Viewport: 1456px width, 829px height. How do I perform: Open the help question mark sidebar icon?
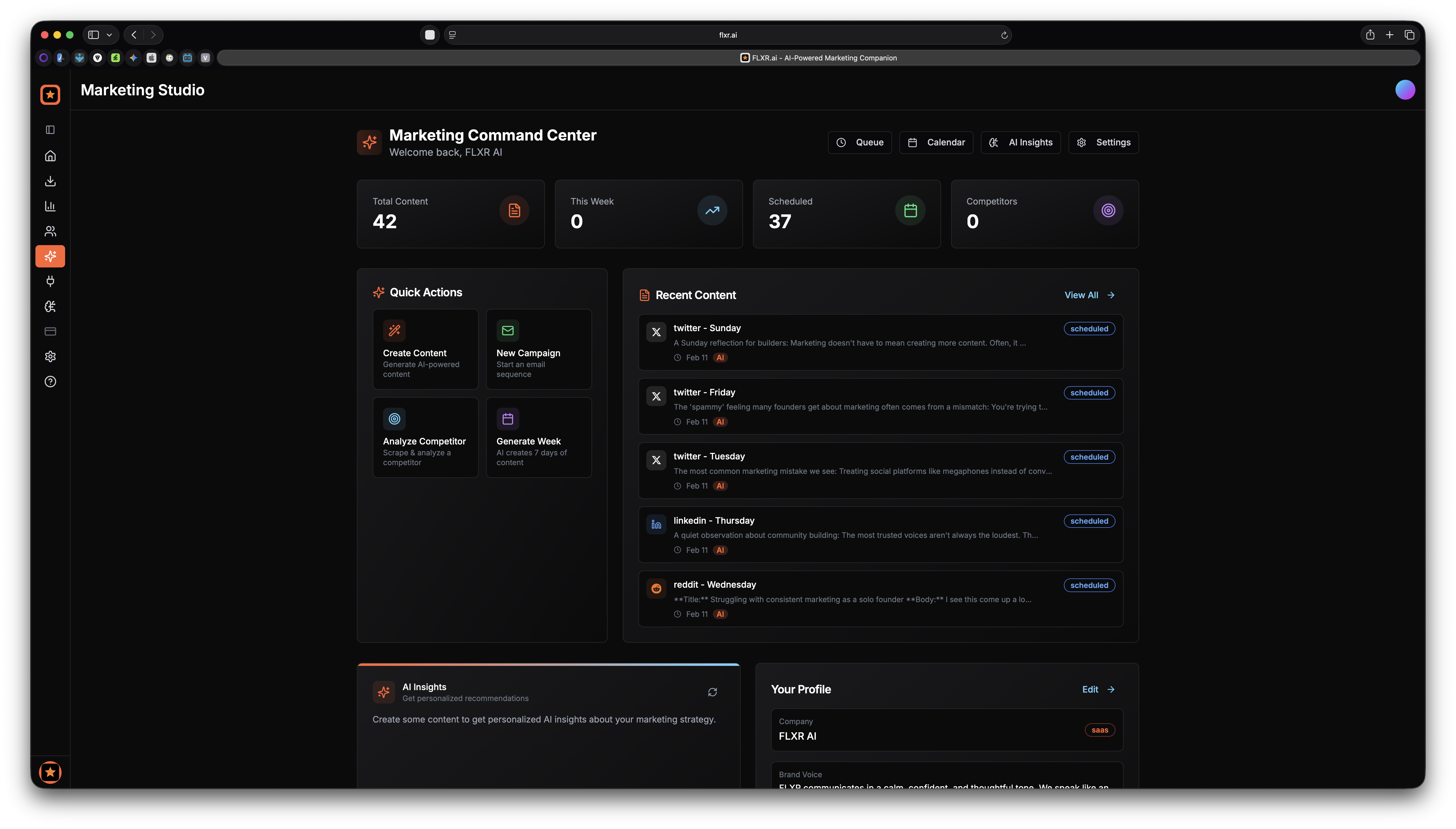click(50, 382)
